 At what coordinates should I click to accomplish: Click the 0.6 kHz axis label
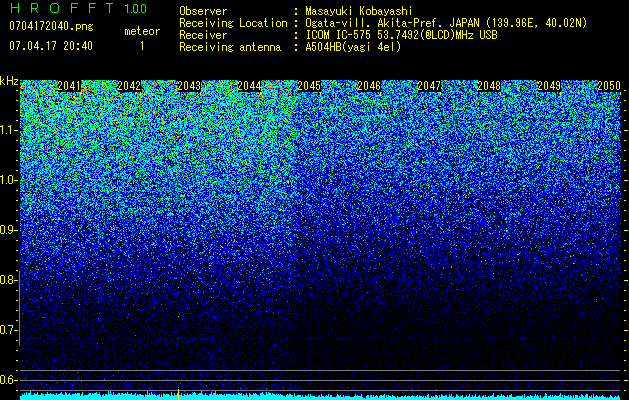point(8,380)
